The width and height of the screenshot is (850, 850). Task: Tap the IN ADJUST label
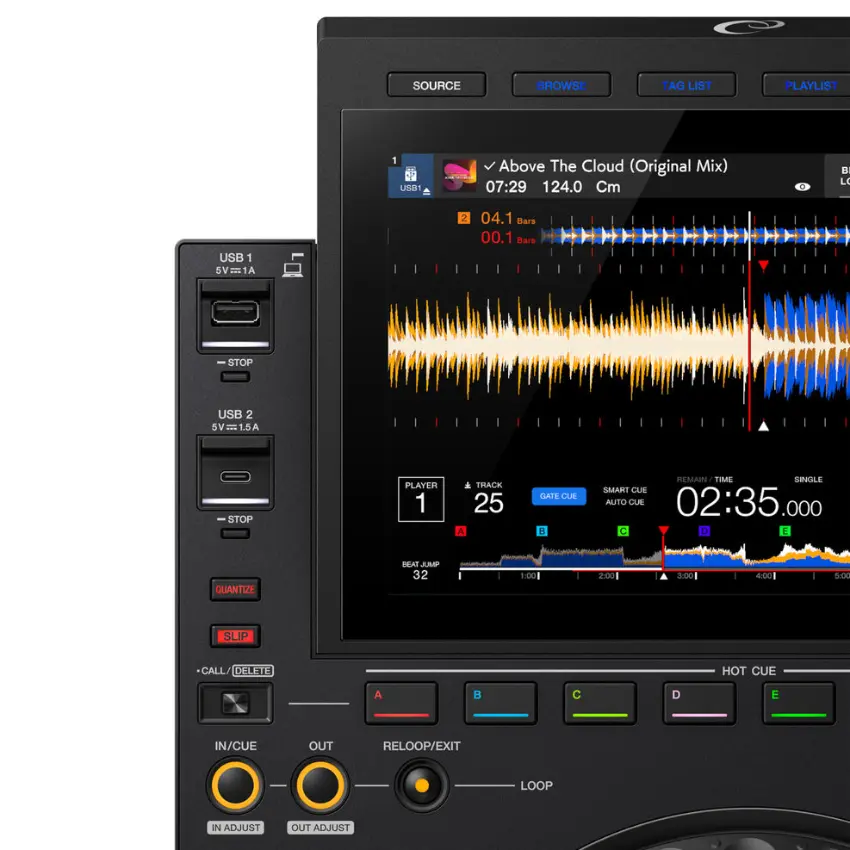235,827
